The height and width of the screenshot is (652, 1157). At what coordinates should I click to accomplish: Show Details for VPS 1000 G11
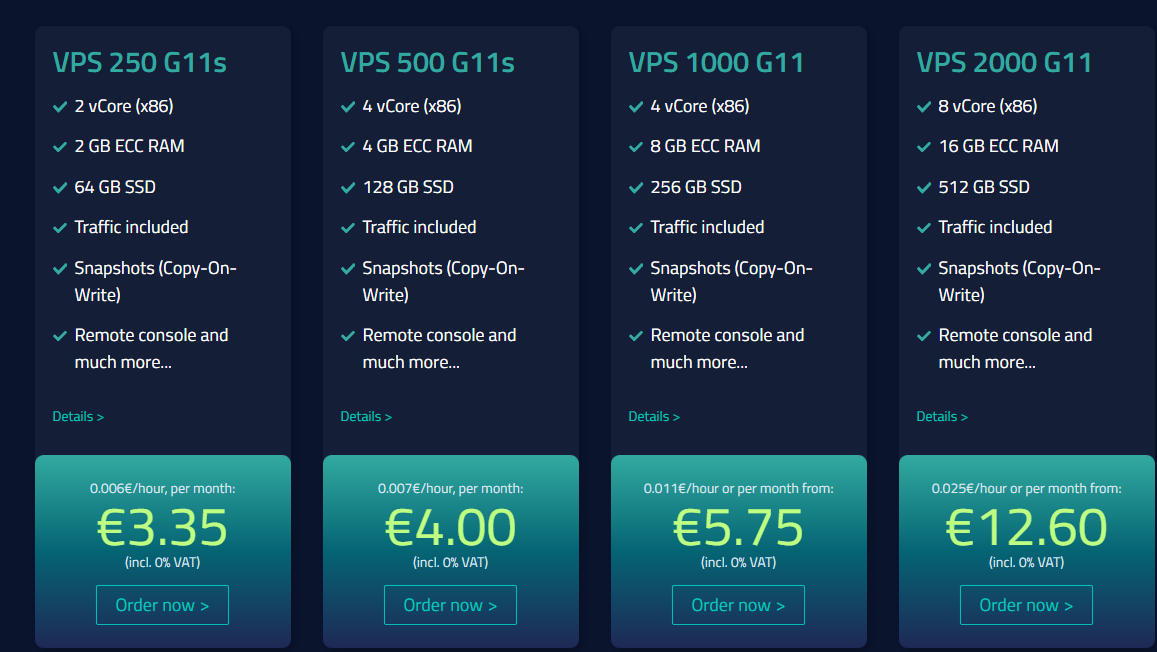click(654, 417)
